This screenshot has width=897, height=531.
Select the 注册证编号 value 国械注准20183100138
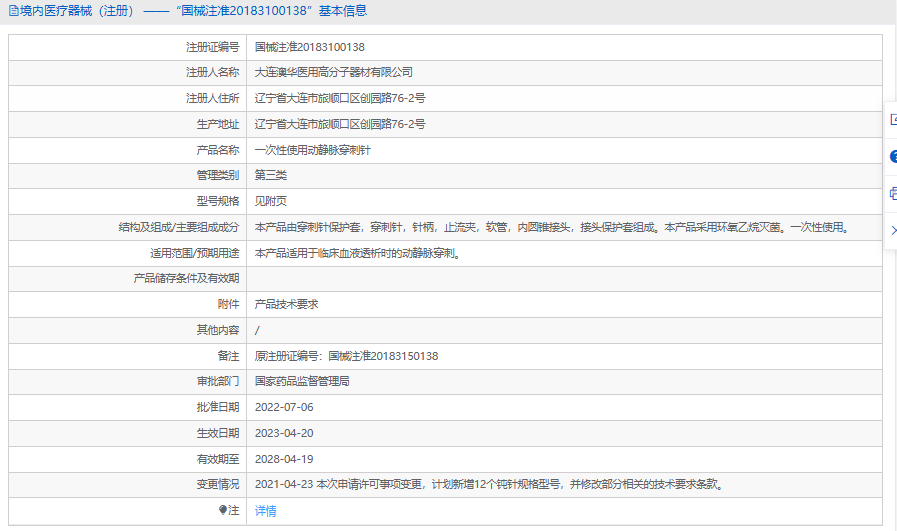click(309, 47)
